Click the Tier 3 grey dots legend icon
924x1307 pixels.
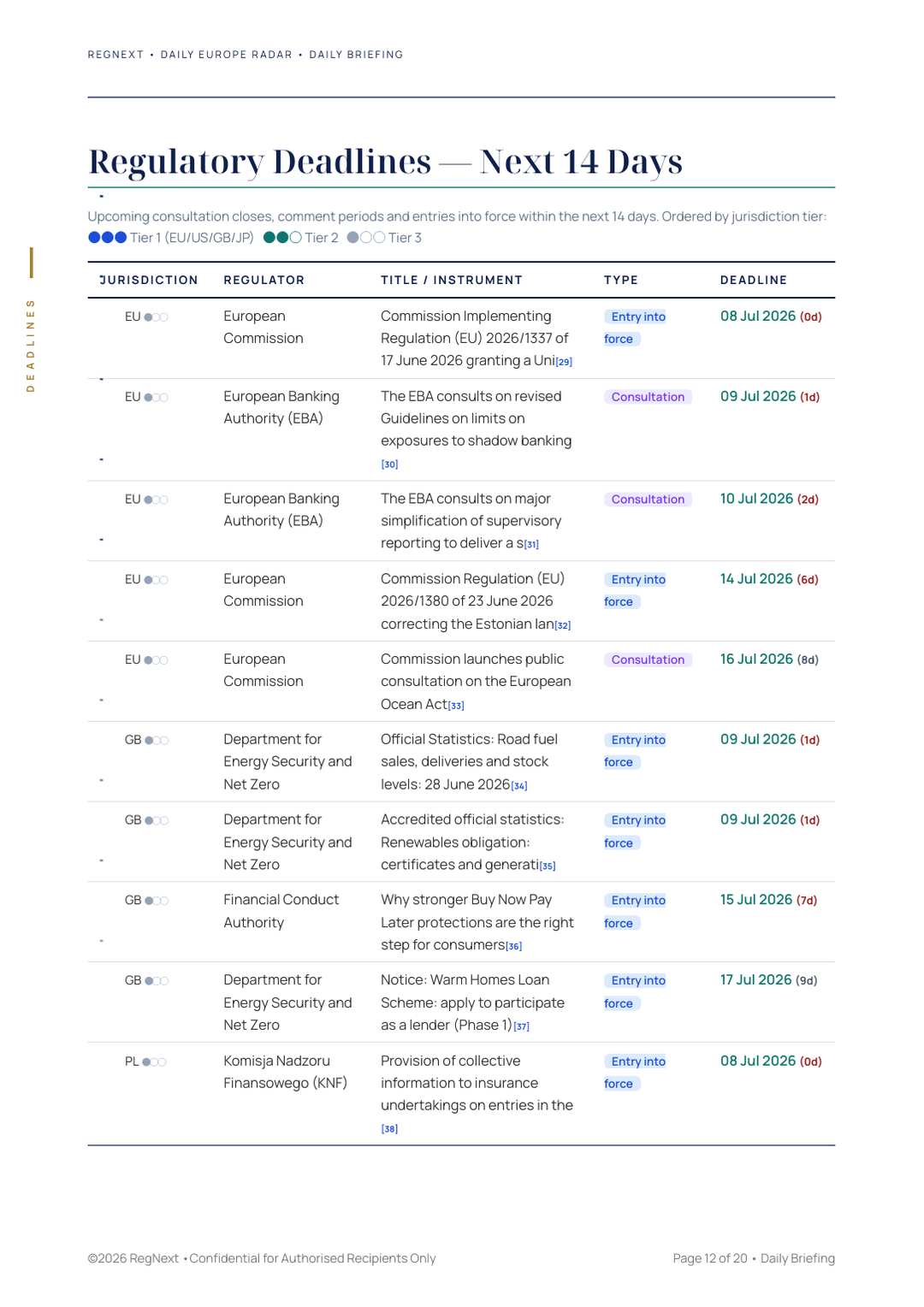(366, 238)
